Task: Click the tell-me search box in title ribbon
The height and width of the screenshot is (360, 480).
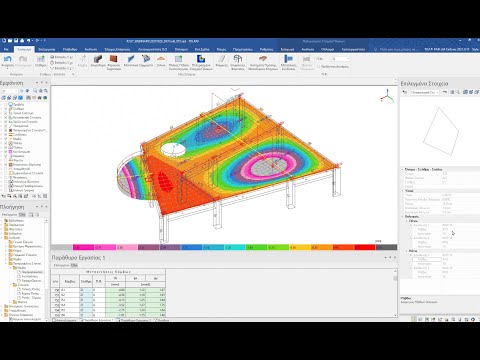Action: [x=397, y=49]
